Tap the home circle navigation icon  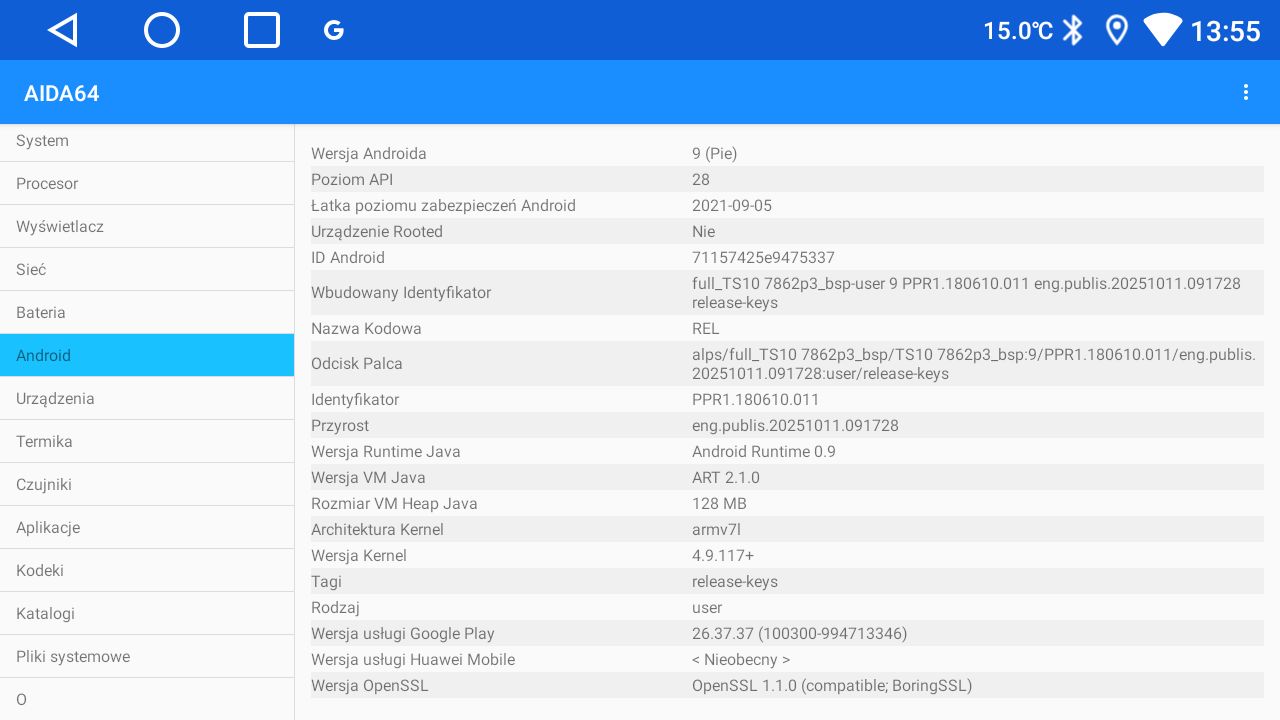tap(162, 30)
